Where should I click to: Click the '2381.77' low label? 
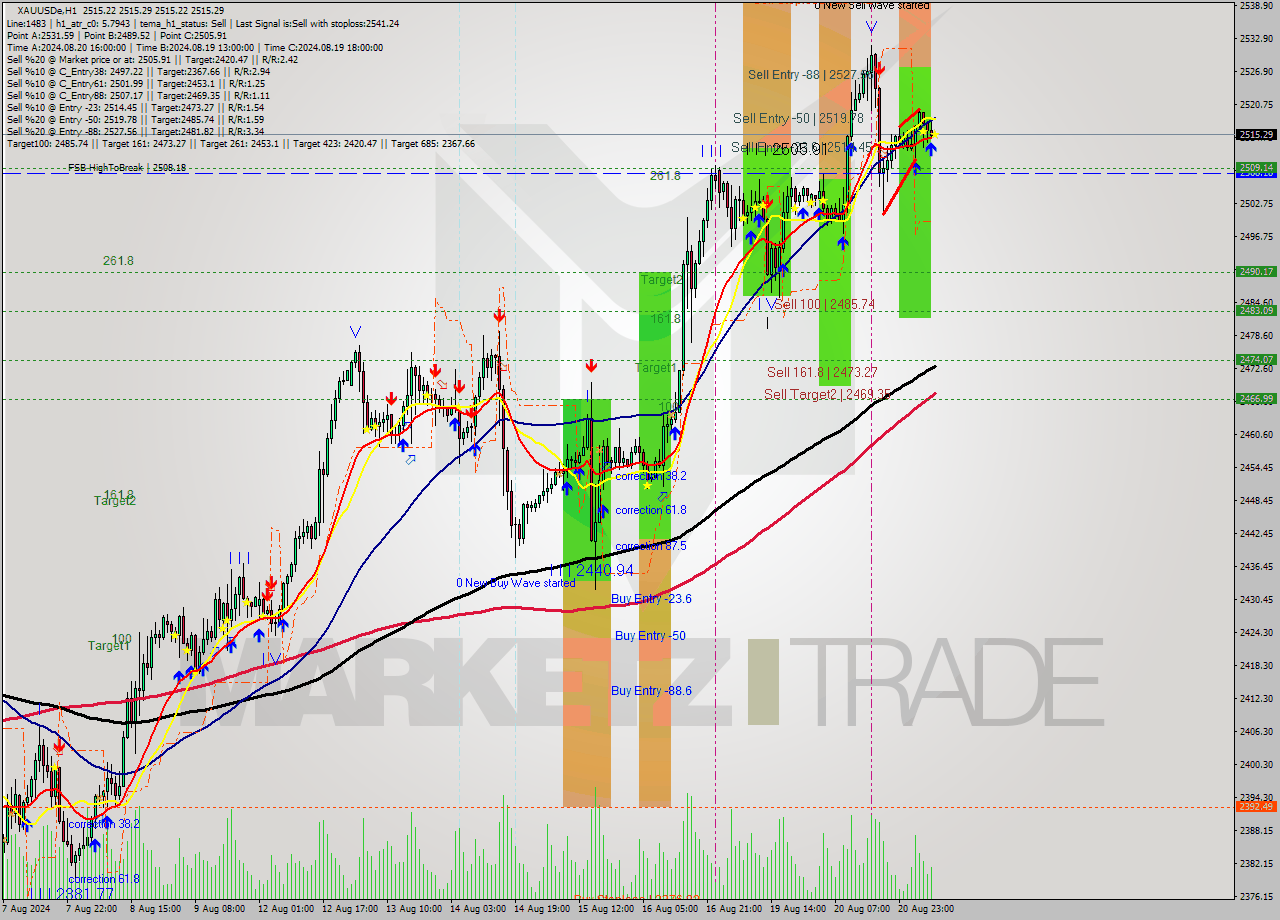tap(84, 894)
